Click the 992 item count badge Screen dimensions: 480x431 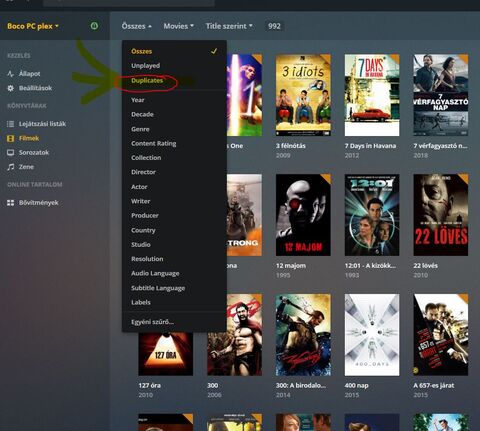(x=274, y=26)
